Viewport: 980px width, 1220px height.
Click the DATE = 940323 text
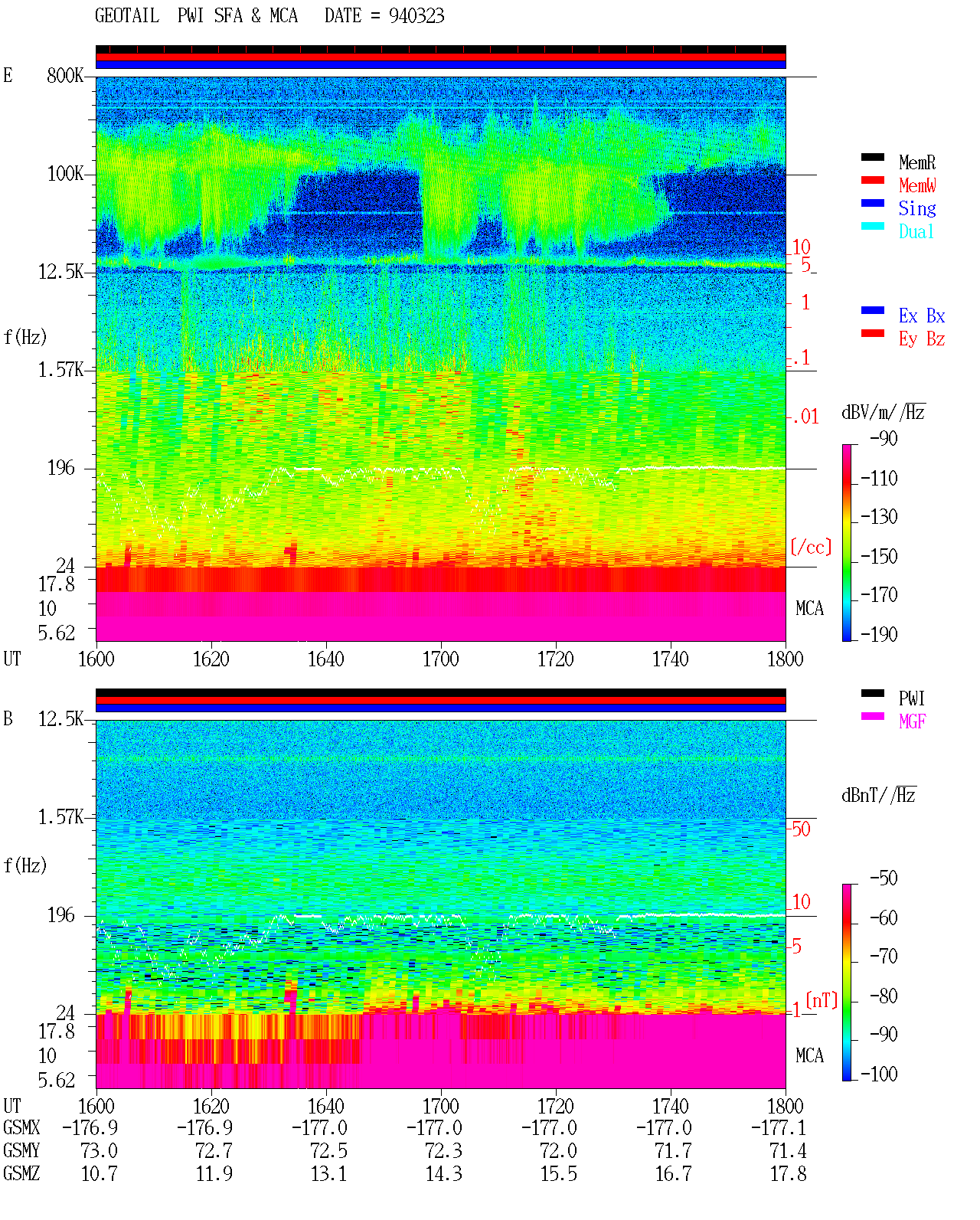click(384, 15)
